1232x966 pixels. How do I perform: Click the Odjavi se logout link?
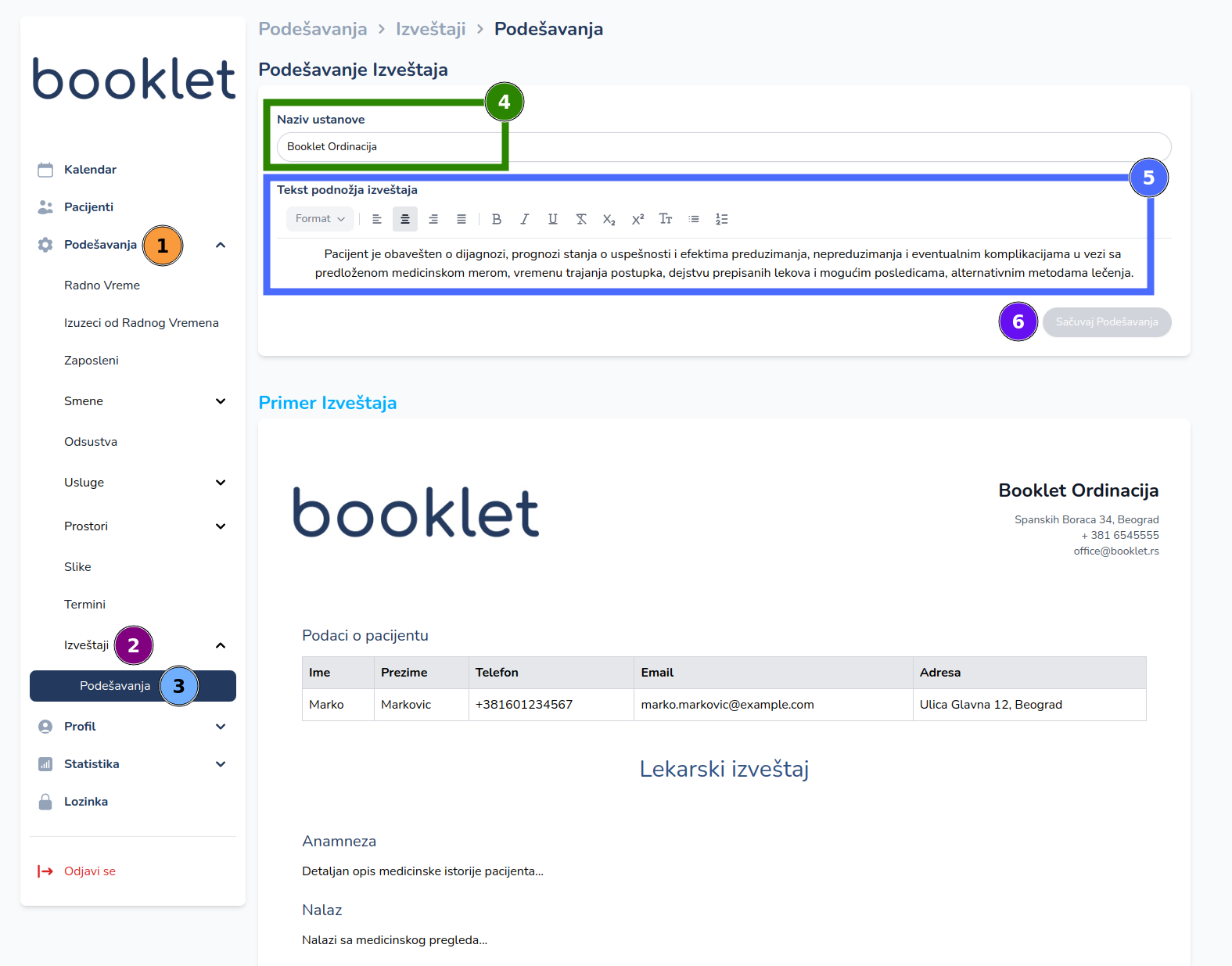pos(89,871)
